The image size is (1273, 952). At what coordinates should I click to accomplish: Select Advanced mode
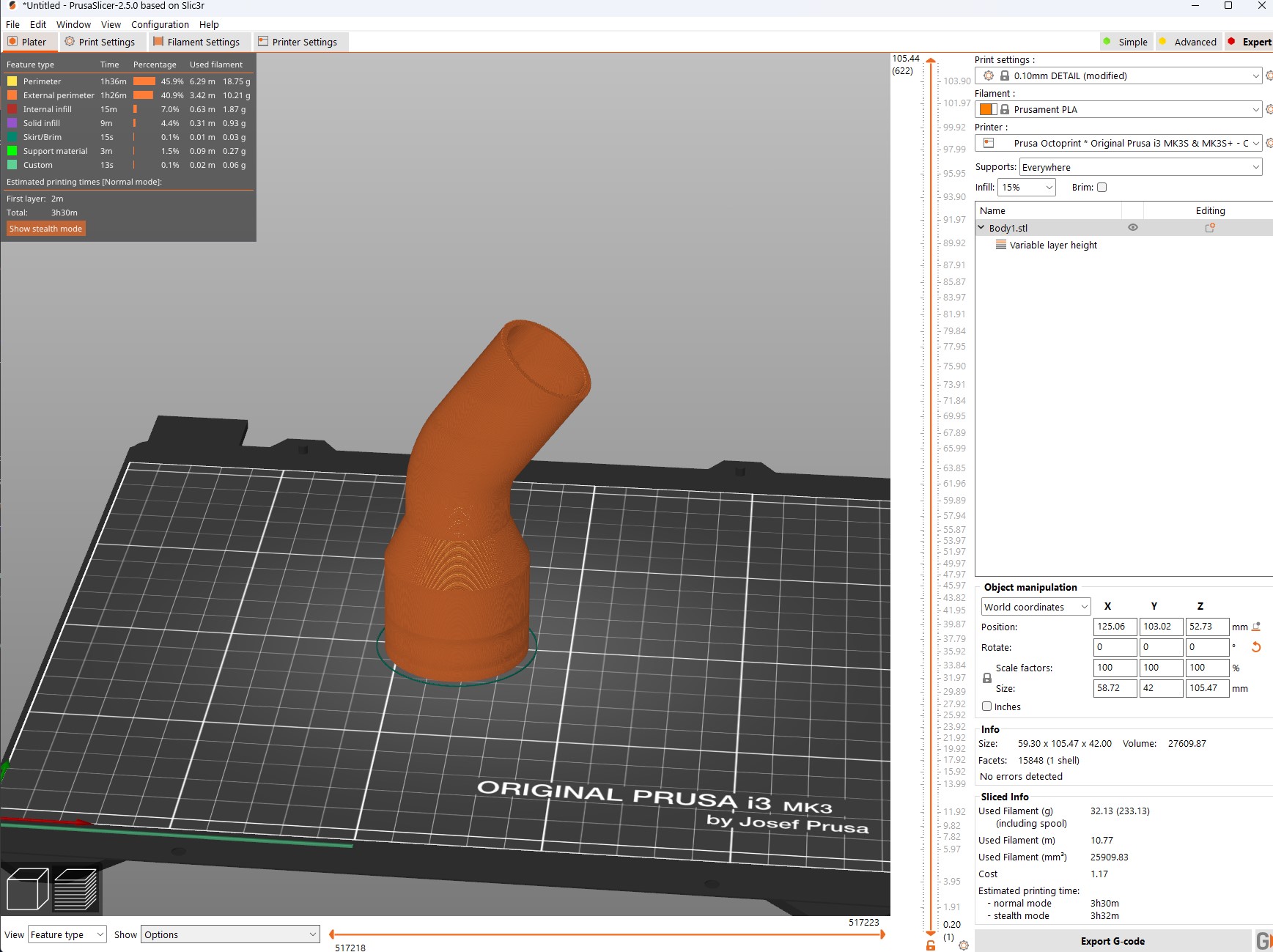point(1188,42)
